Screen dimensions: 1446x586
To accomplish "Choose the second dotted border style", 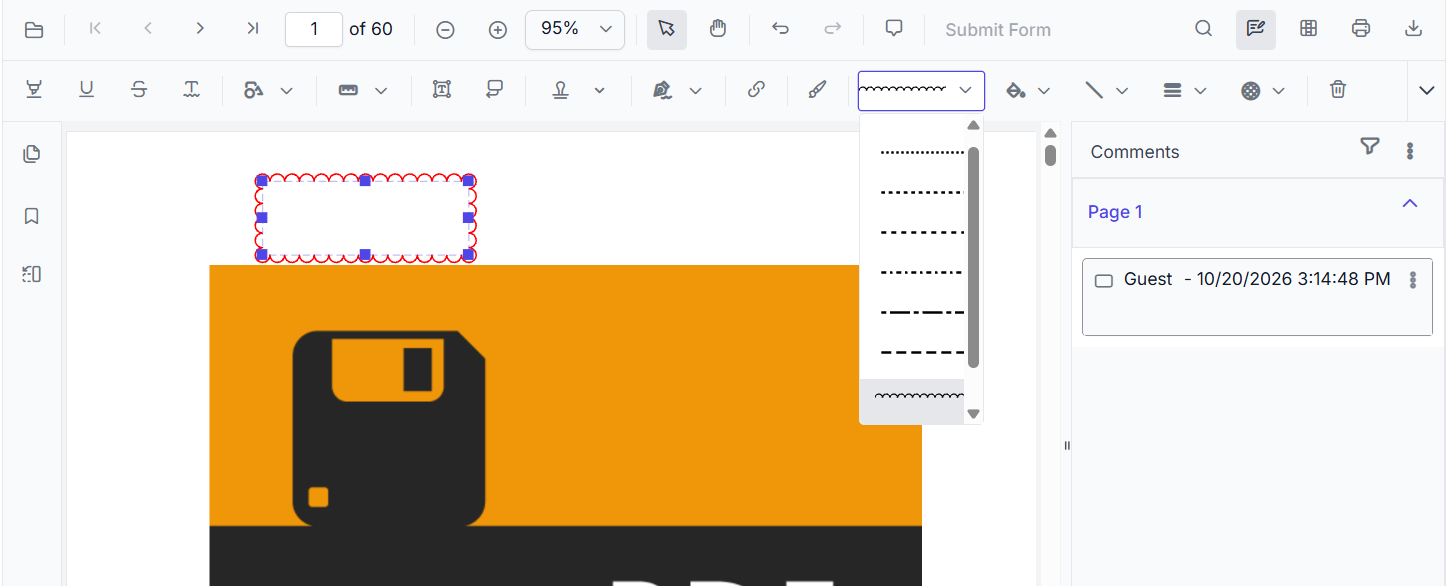I will 912,192.
